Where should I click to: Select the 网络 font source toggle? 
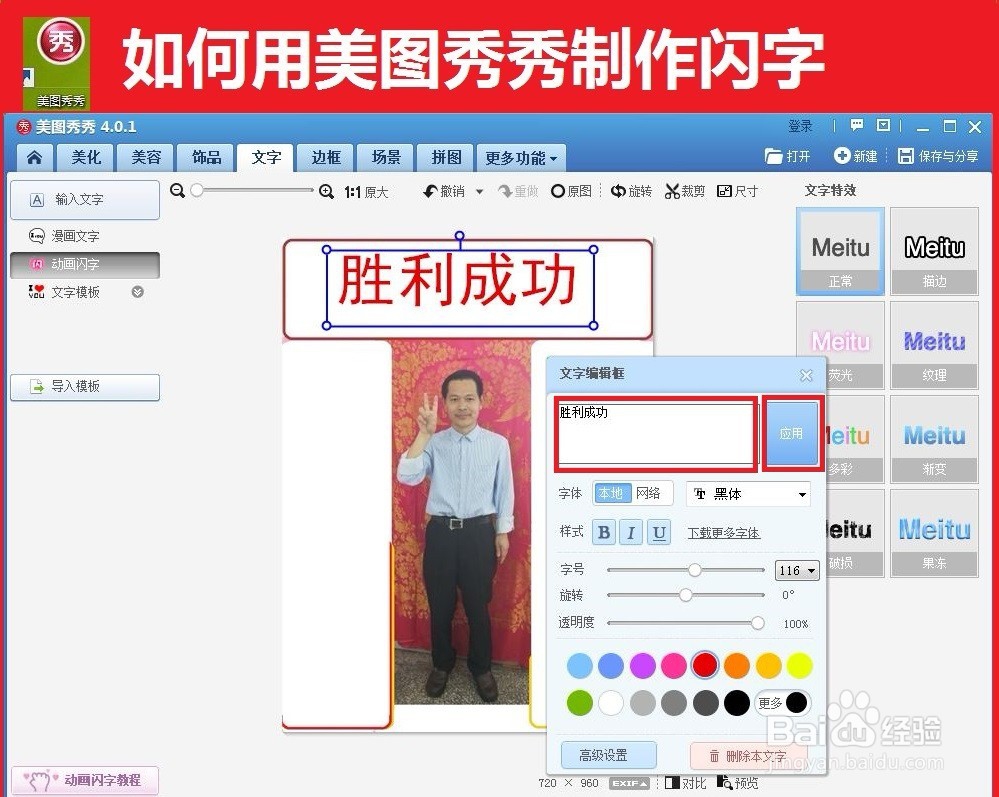click(x=649, y=493)
